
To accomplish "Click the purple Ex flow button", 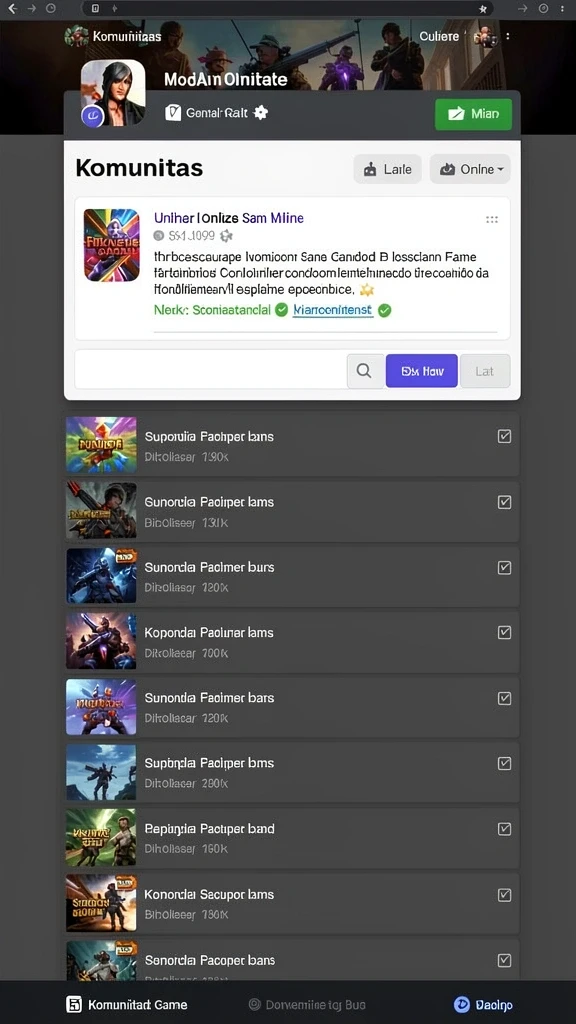I will tap(422, 371).
